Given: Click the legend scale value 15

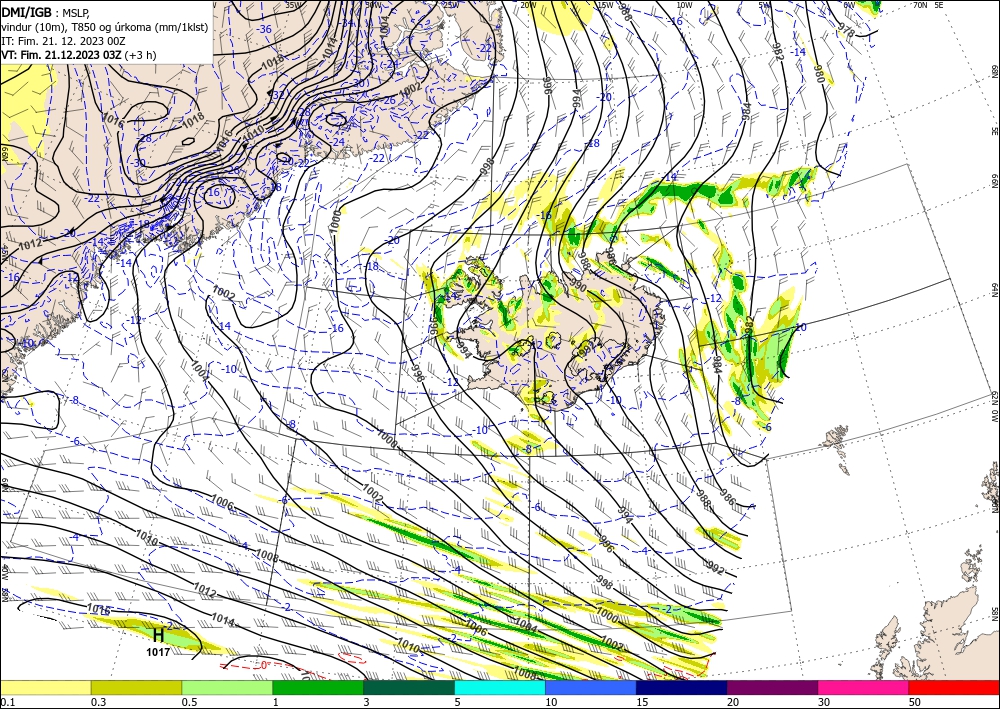Looking at the screenshot, I should point(642,702).
